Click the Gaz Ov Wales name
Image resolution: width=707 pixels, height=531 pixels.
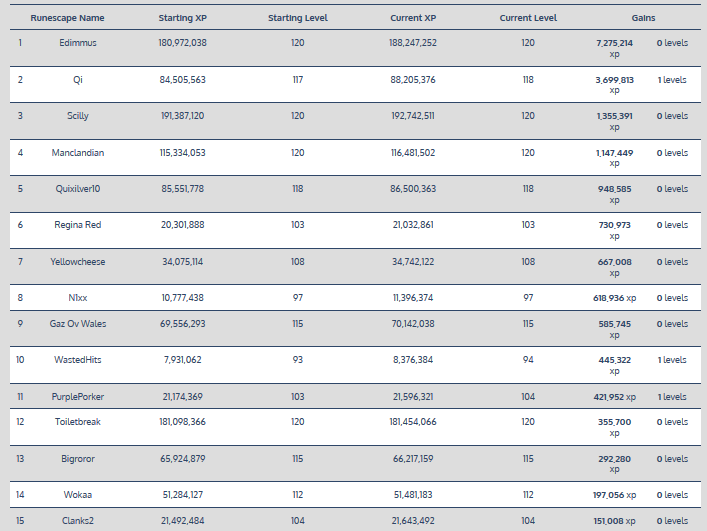tap(77, 324)
